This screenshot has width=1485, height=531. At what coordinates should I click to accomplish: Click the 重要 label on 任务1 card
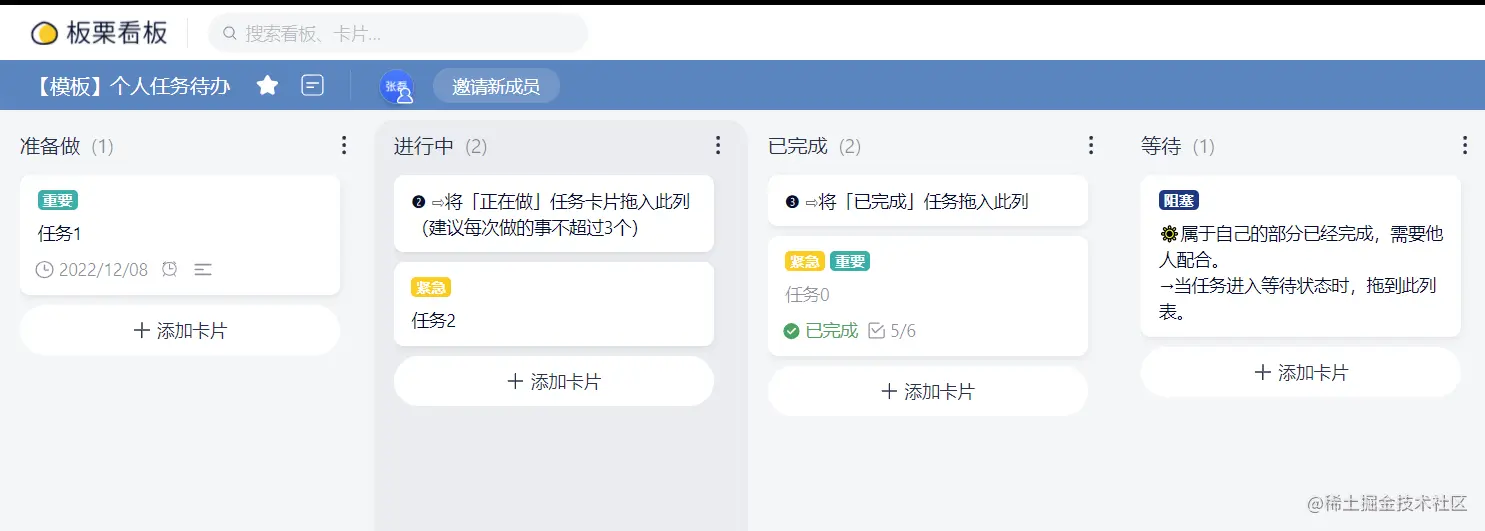(58, 200)
